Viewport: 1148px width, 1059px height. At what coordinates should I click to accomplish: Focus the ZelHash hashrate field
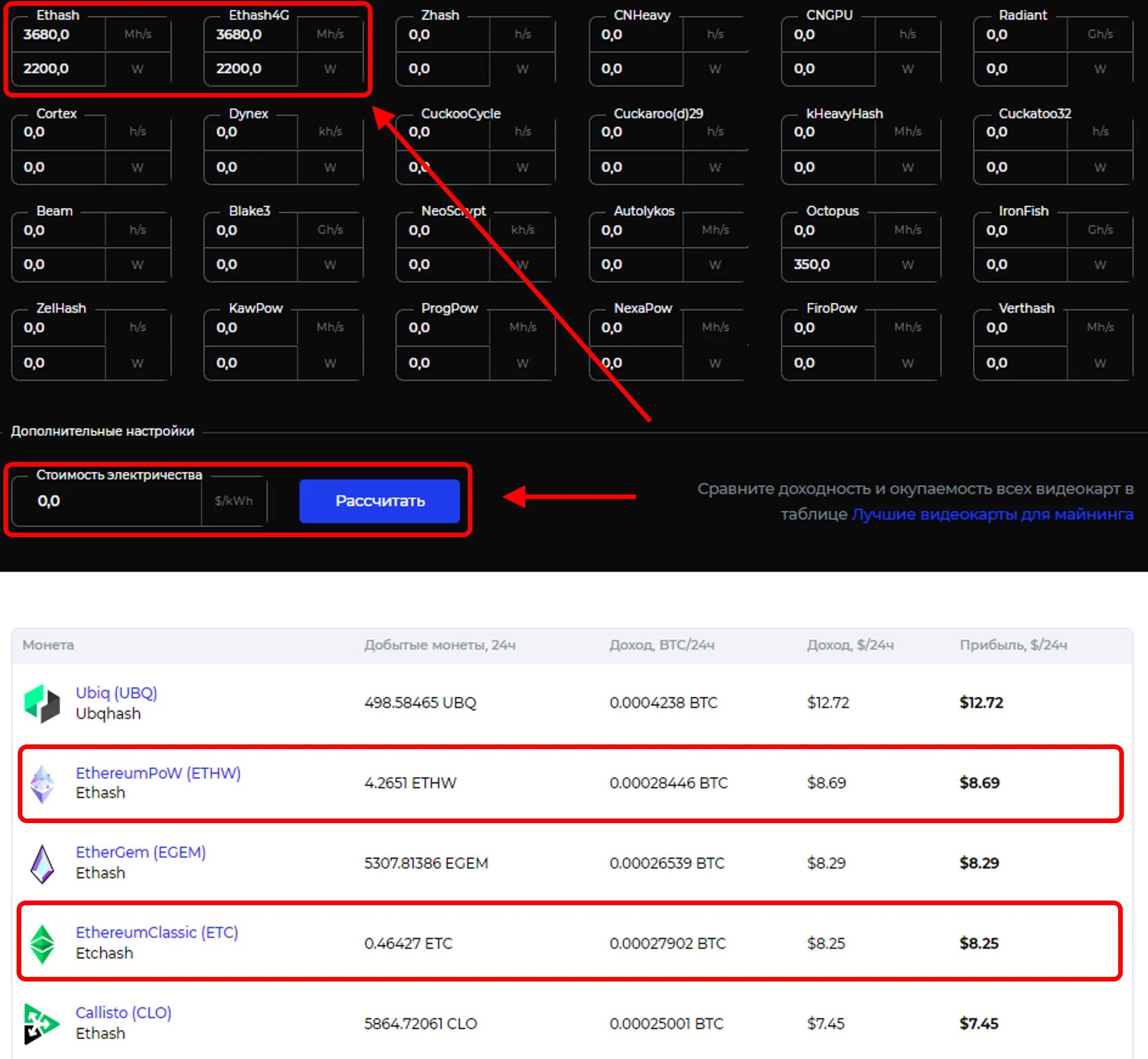click(x=59, y=328)
